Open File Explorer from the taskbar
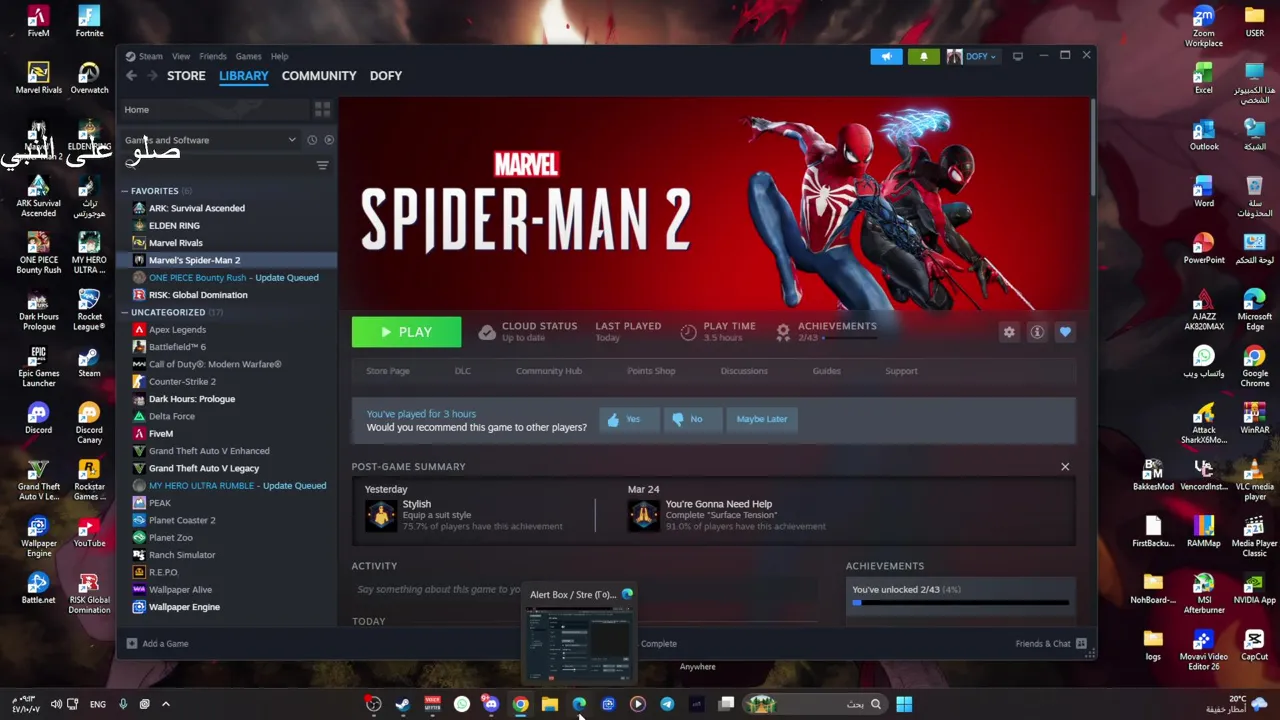 pyautogui.click(x=550, y=704)
